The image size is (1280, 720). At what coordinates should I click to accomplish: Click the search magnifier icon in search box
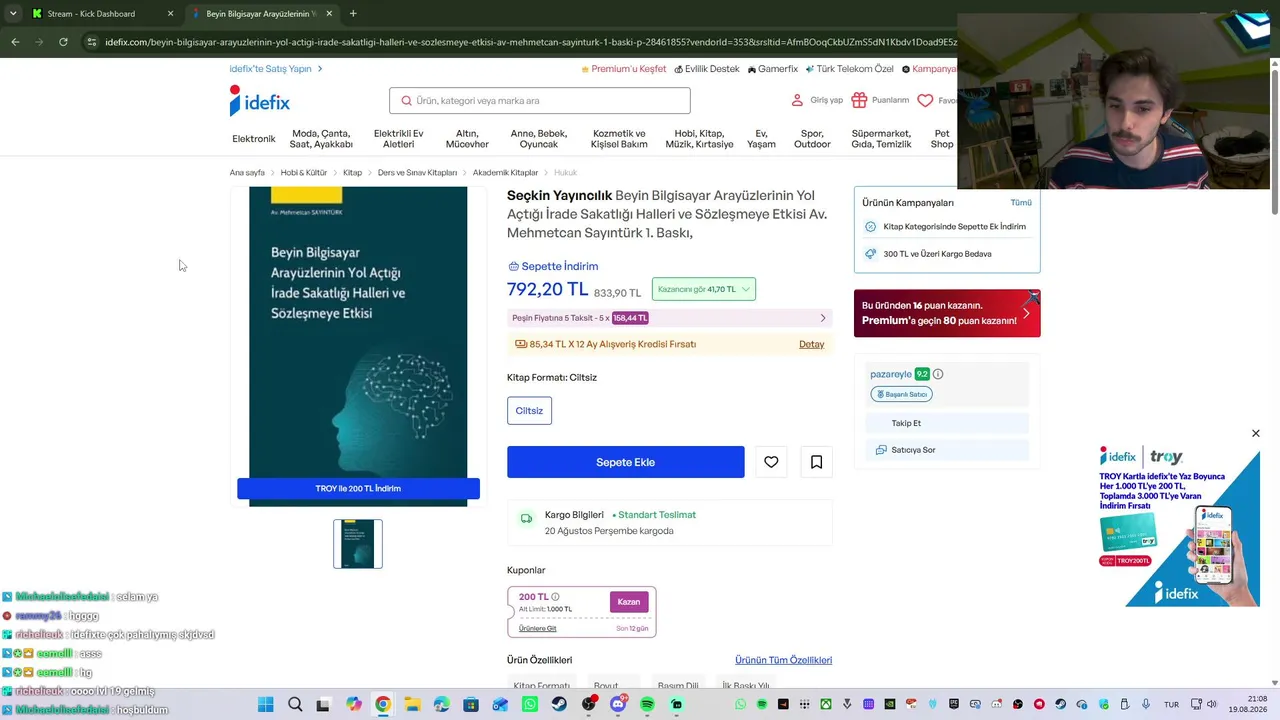click(406, 101)
